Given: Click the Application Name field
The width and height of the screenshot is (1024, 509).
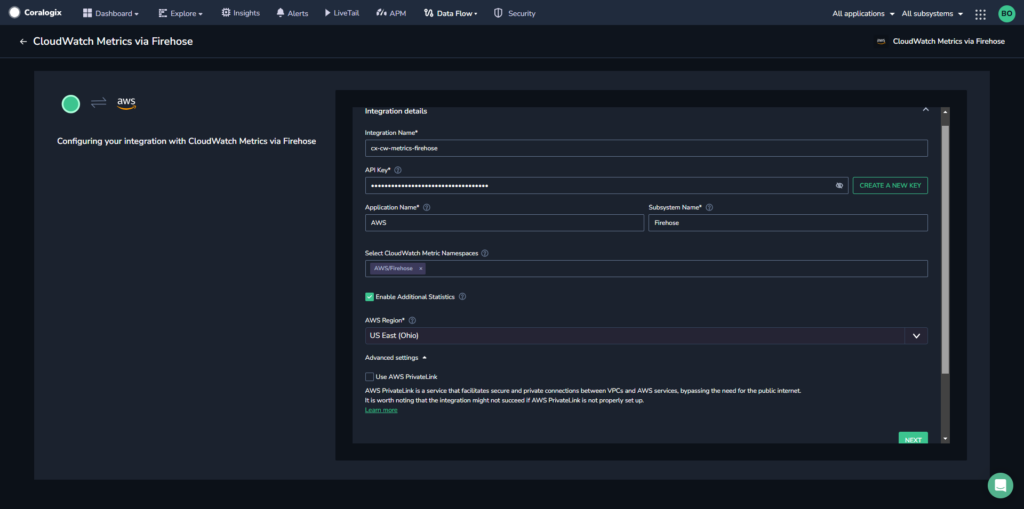Looking at the screenshot, I should point(504,223).
